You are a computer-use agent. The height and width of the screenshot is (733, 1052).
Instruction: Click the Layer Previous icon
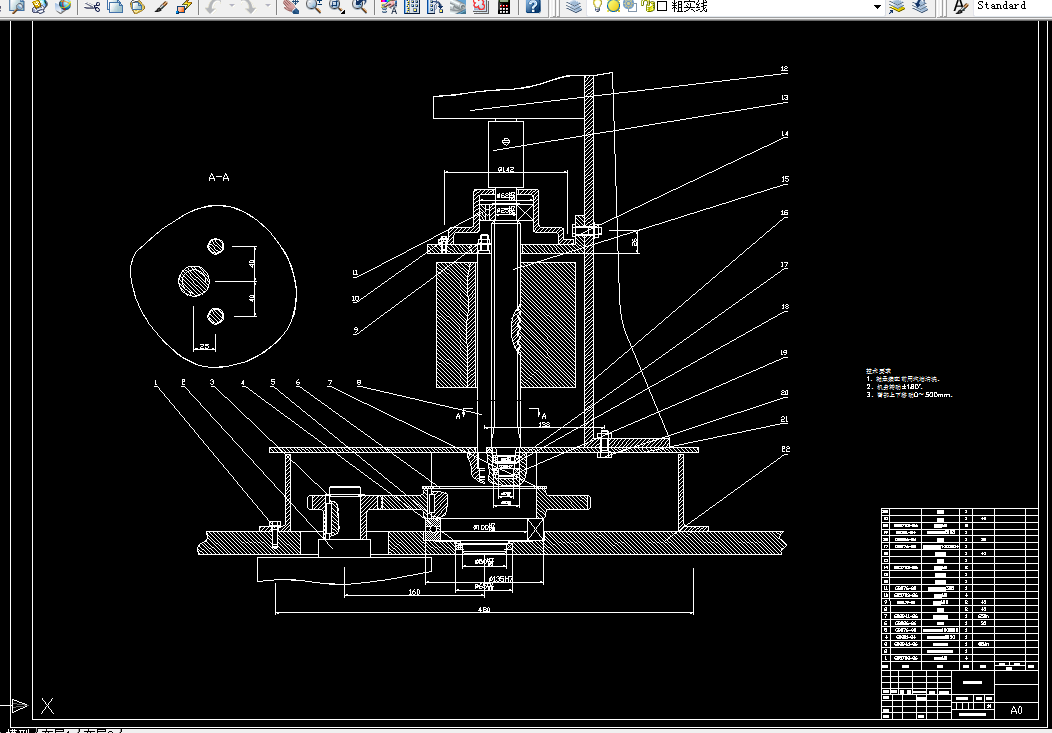click(920, 7)
